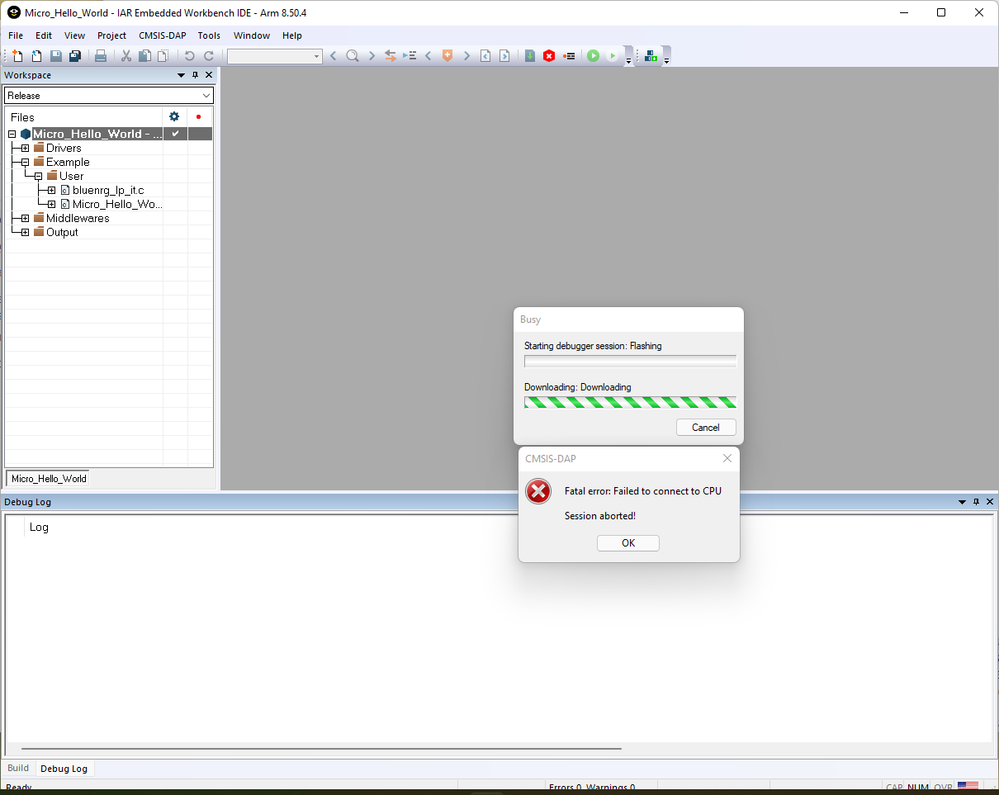Click the toolbar overflow arrow after debug icons
The width and height of the screenshot is (999, 795).
[628, 61]
